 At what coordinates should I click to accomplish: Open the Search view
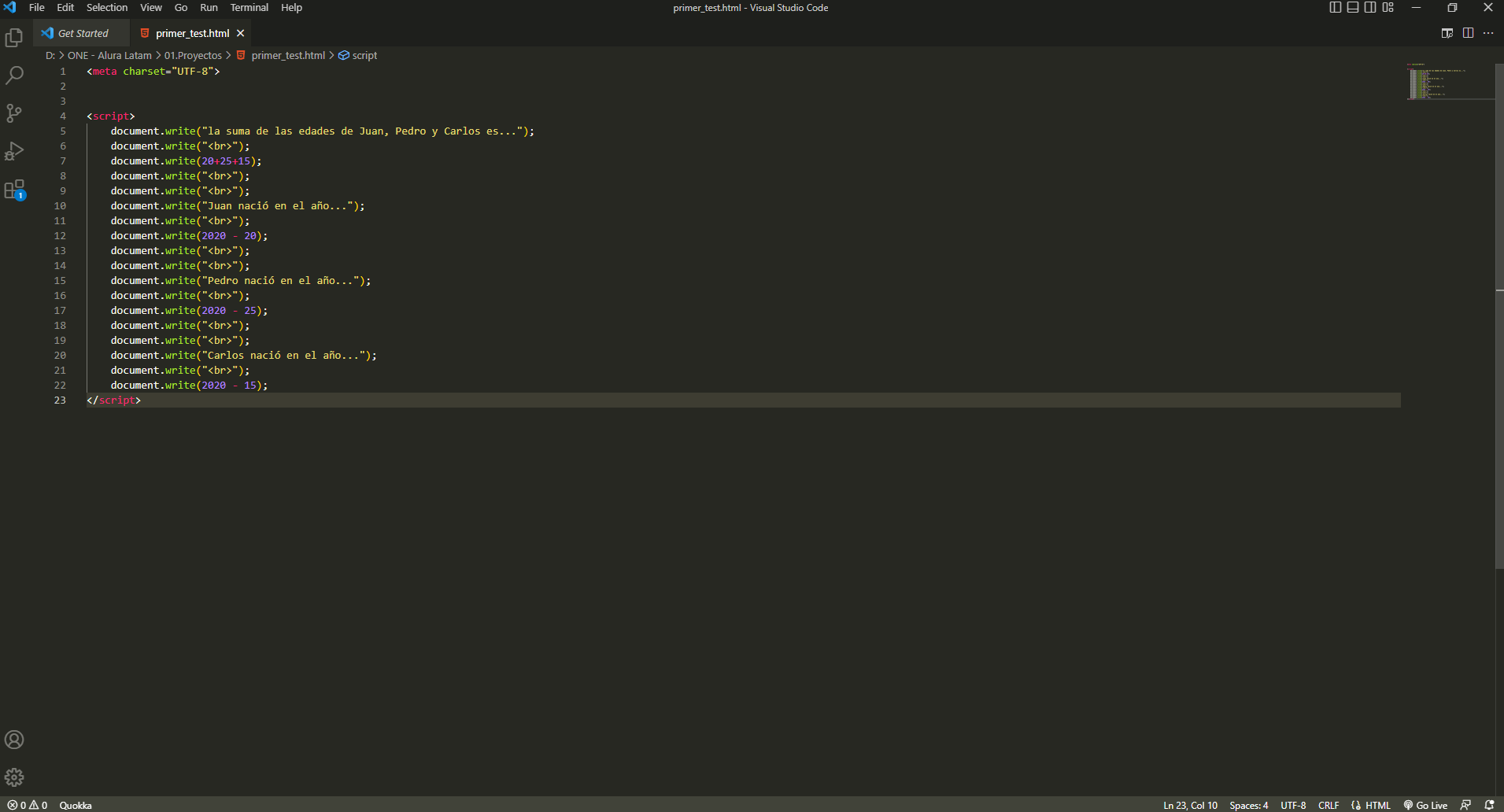click(14, 76)
